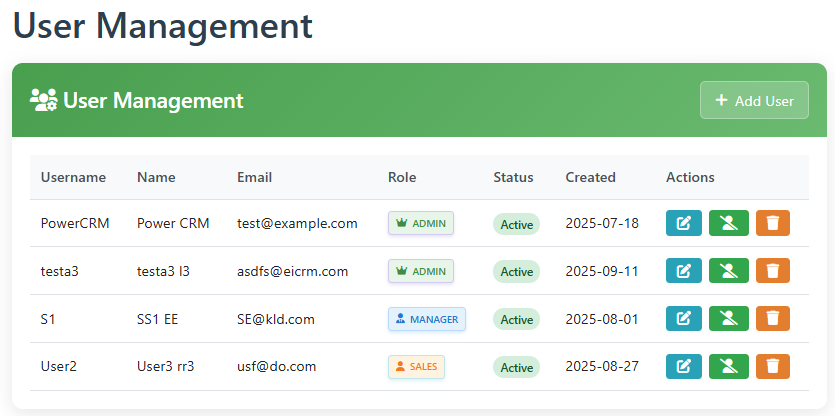Delete the PowerCRM user
The width and height of the screenshot is (835, 416).
pos(773,223)
